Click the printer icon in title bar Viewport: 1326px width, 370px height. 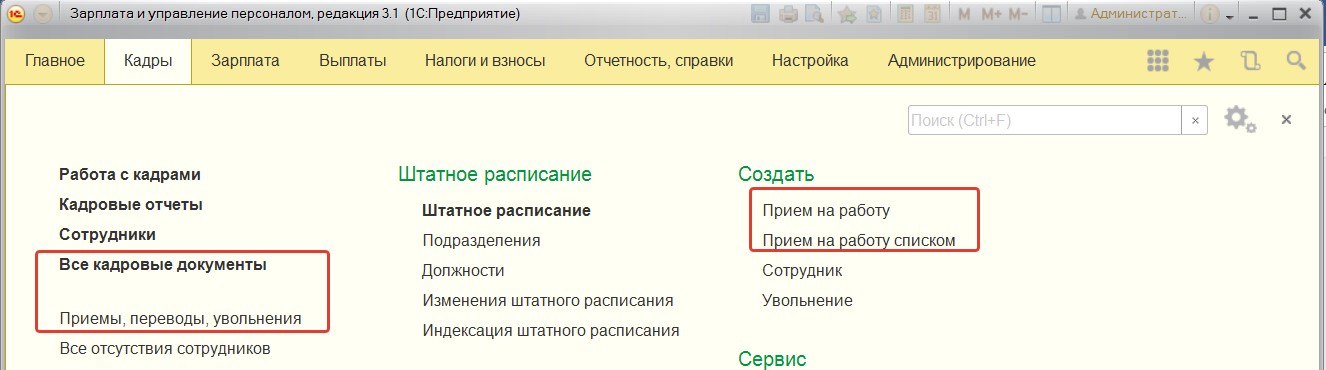788,14
